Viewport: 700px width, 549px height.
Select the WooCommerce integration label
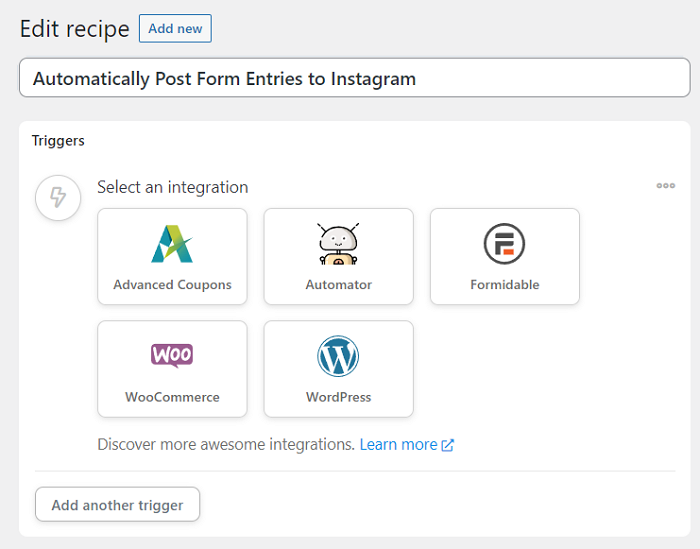click(x=172, y=397)
